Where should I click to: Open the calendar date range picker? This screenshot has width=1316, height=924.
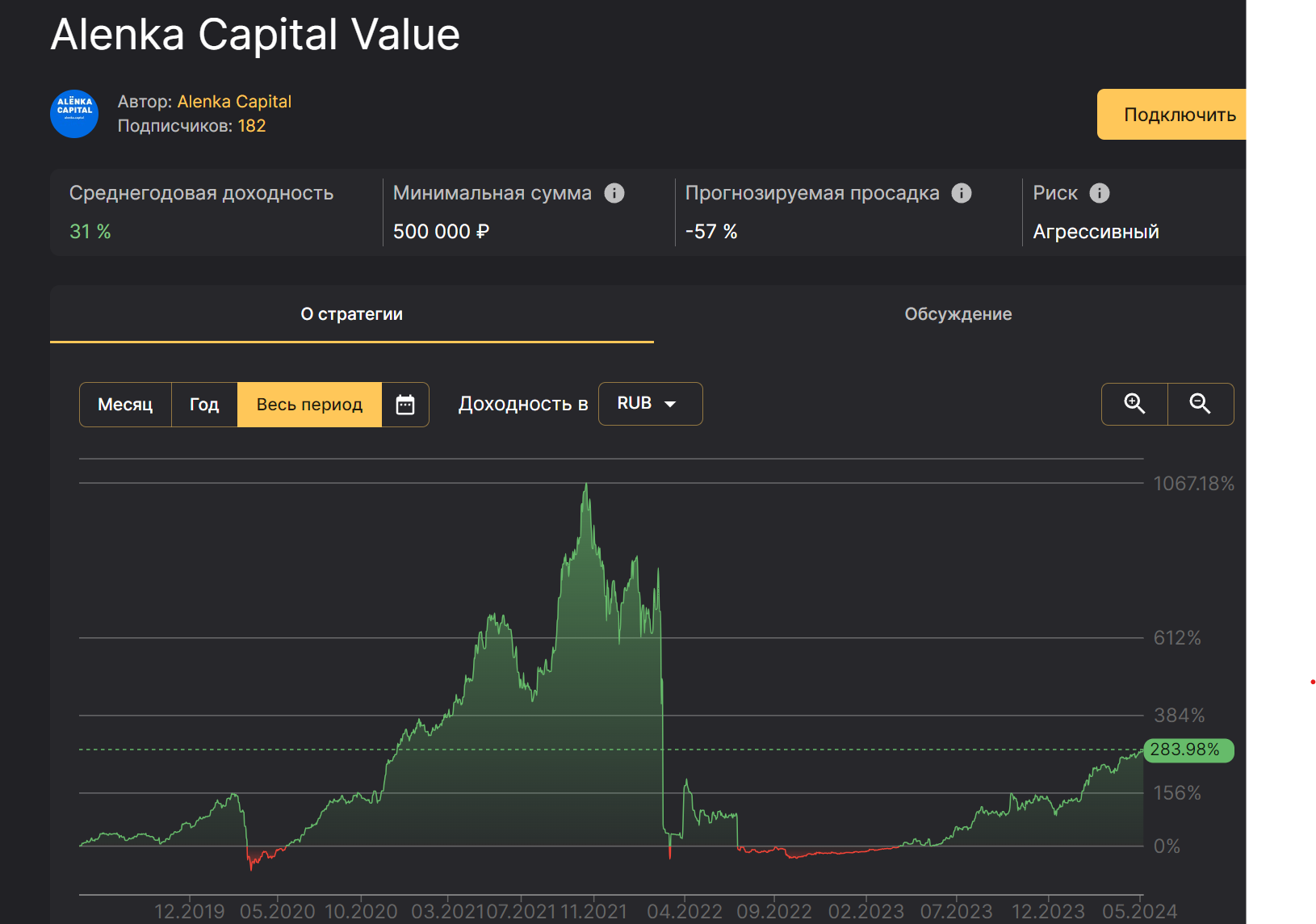[405, 405]
